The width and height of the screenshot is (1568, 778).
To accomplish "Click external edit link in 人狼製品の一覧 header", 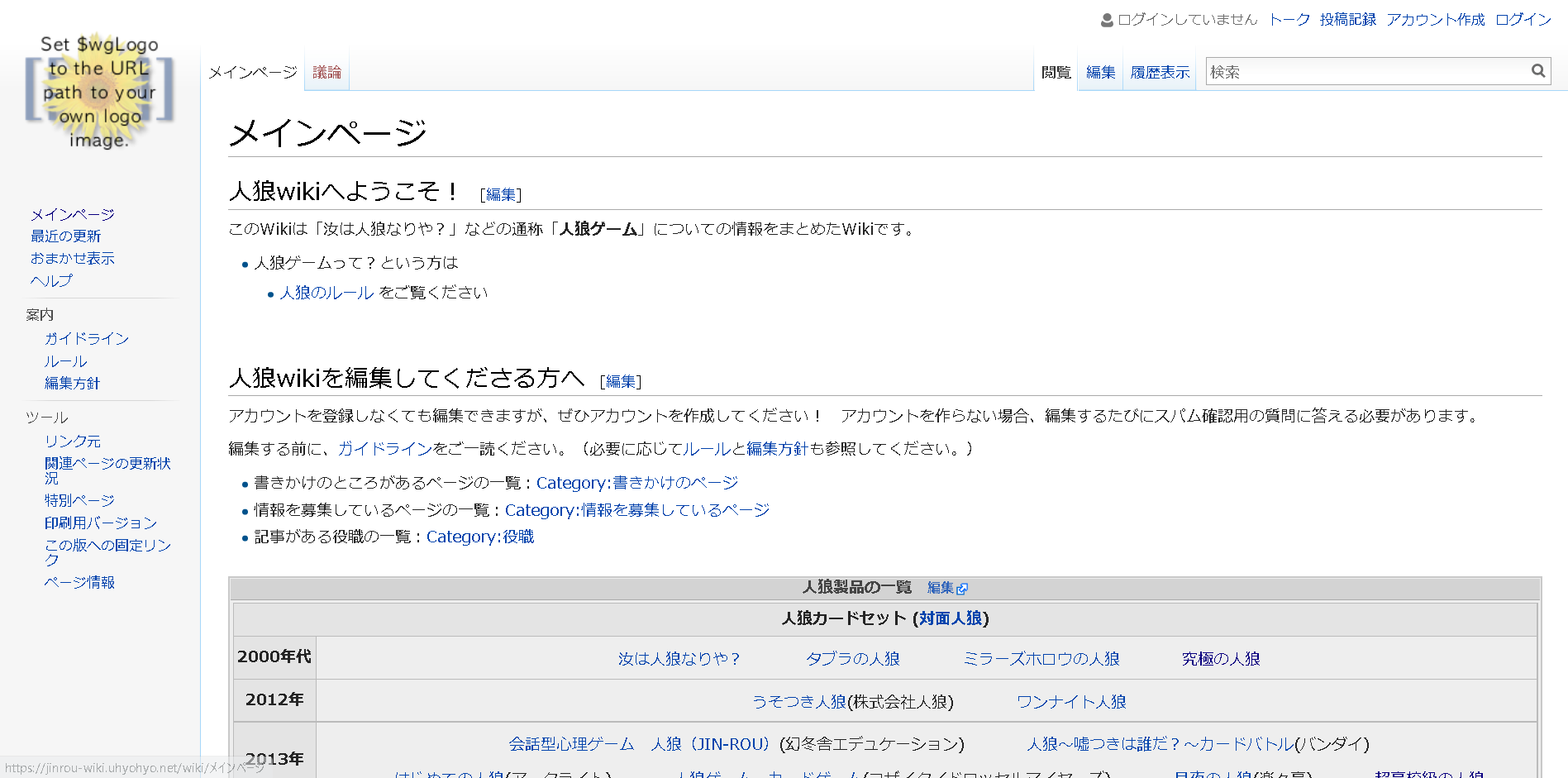I will pyautogui.click(x=946, y=588).
